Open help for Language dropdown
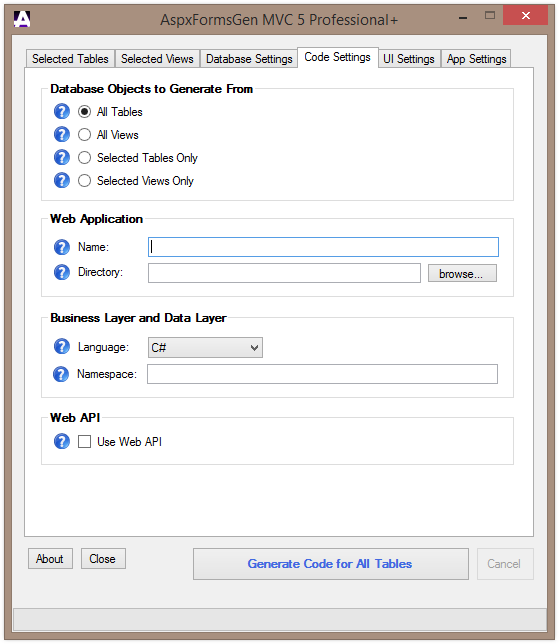 click(62, 347)
